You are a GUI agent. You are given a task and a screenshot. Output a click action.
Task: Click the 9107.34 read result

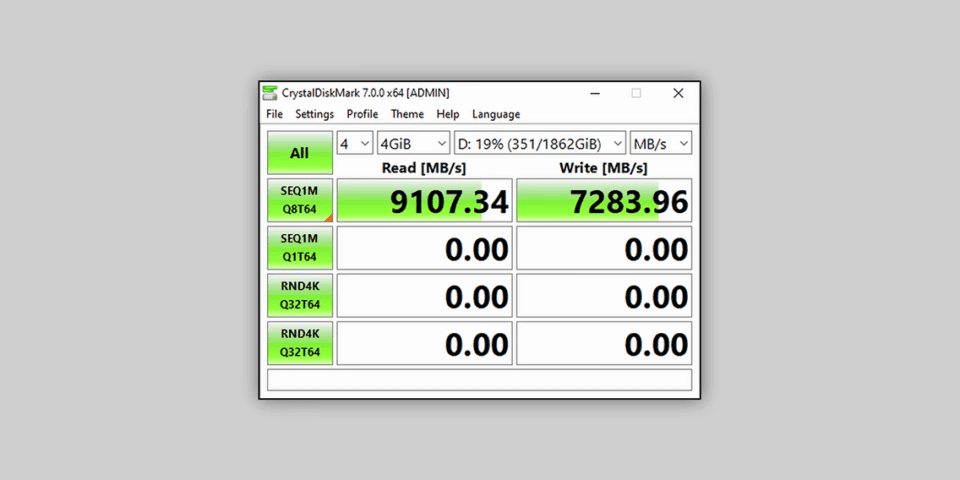pos(425,200)
